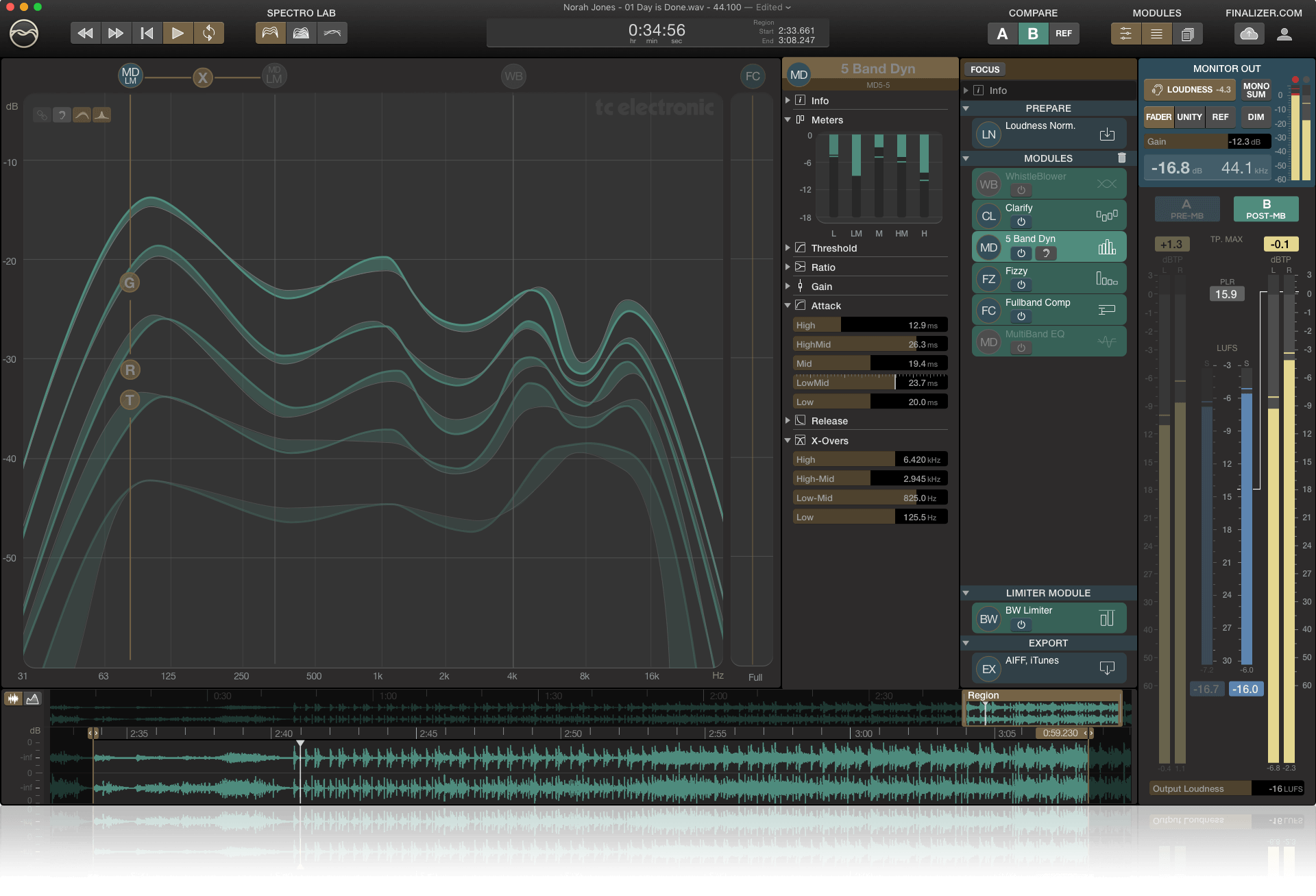This screenshot has height=896, width=1316.
Task: Toggle power on 5 Band Dyn module
Action: tap(1021, 254)
